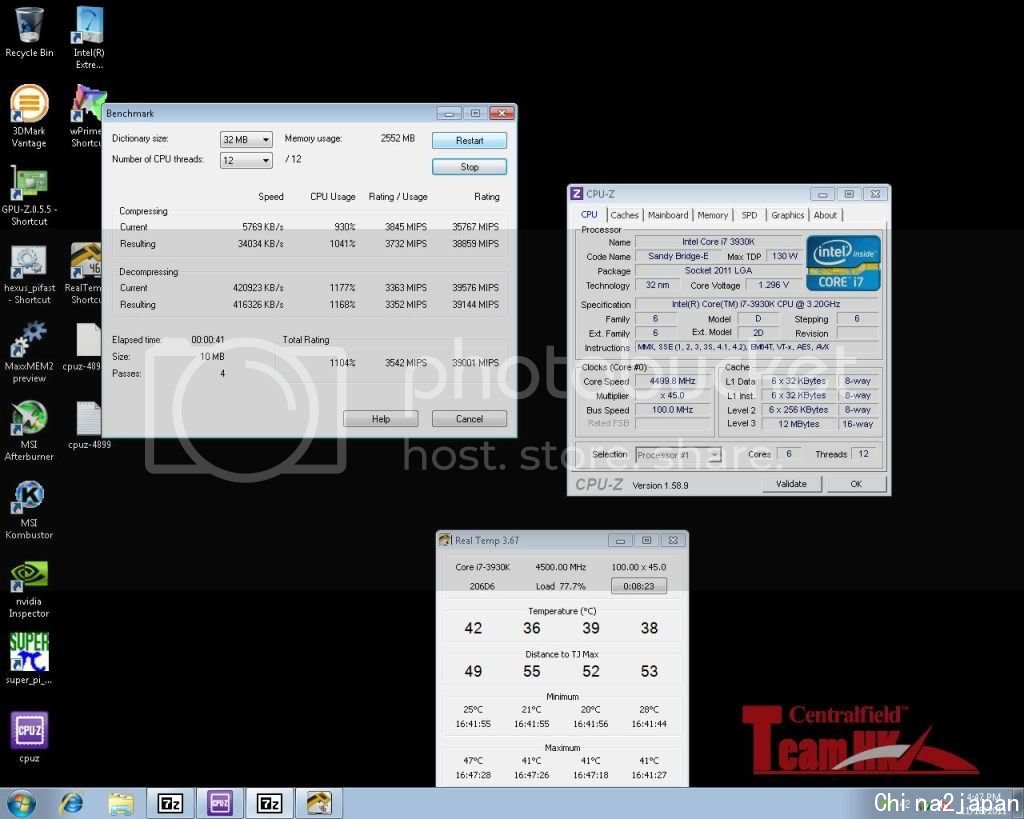Screen dimensions: 1024x819
Task: Click the Real Temp title bar icon
Action: point(445,540)
